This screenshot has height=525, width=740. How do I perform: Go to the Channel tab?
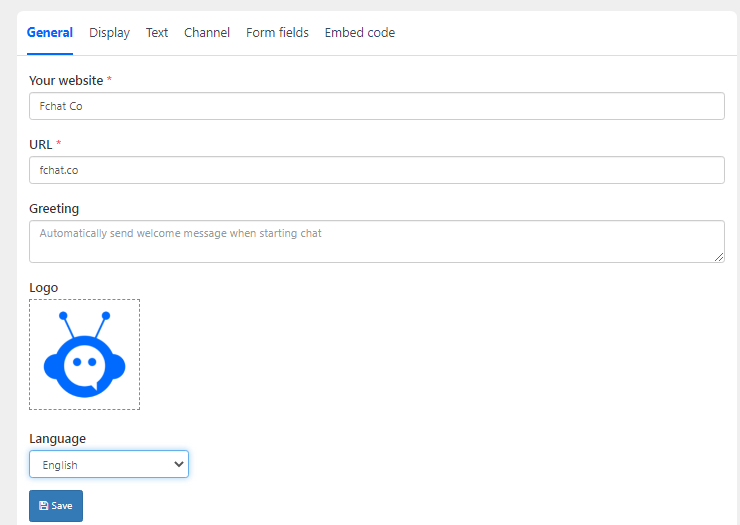(207, 33)
